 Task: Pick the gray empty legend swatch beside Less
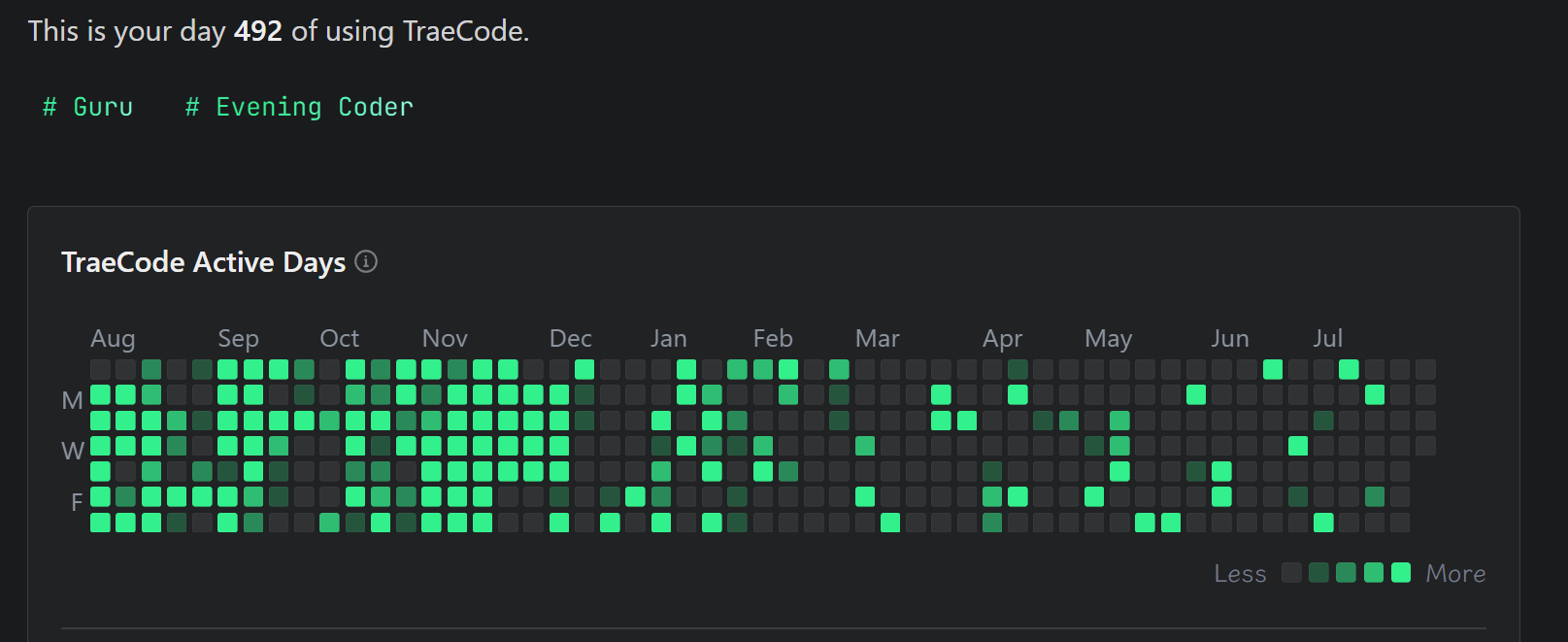[1291, 572]
